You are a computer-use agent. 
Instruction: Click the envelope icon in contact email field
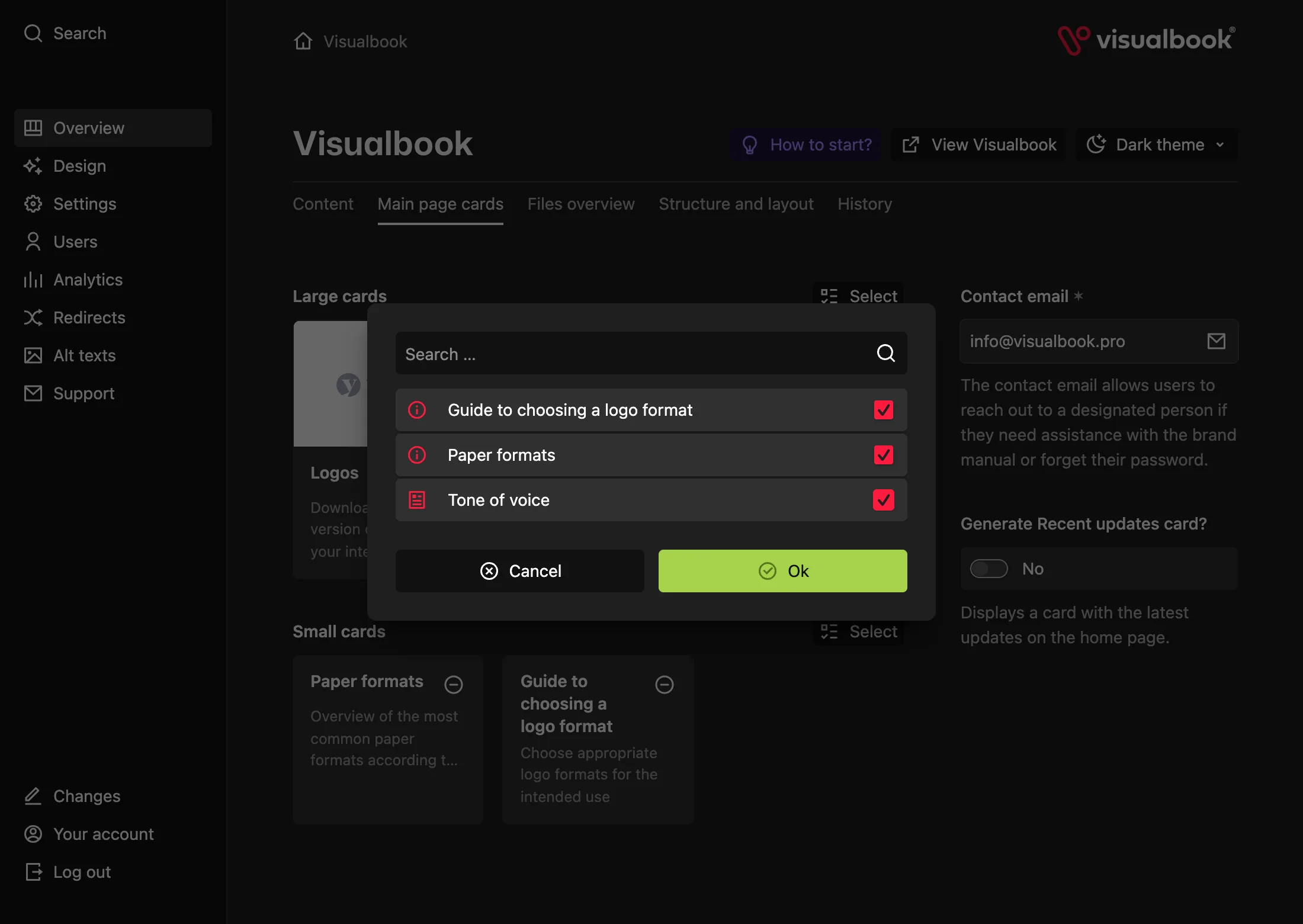[x=1216, y=341]
